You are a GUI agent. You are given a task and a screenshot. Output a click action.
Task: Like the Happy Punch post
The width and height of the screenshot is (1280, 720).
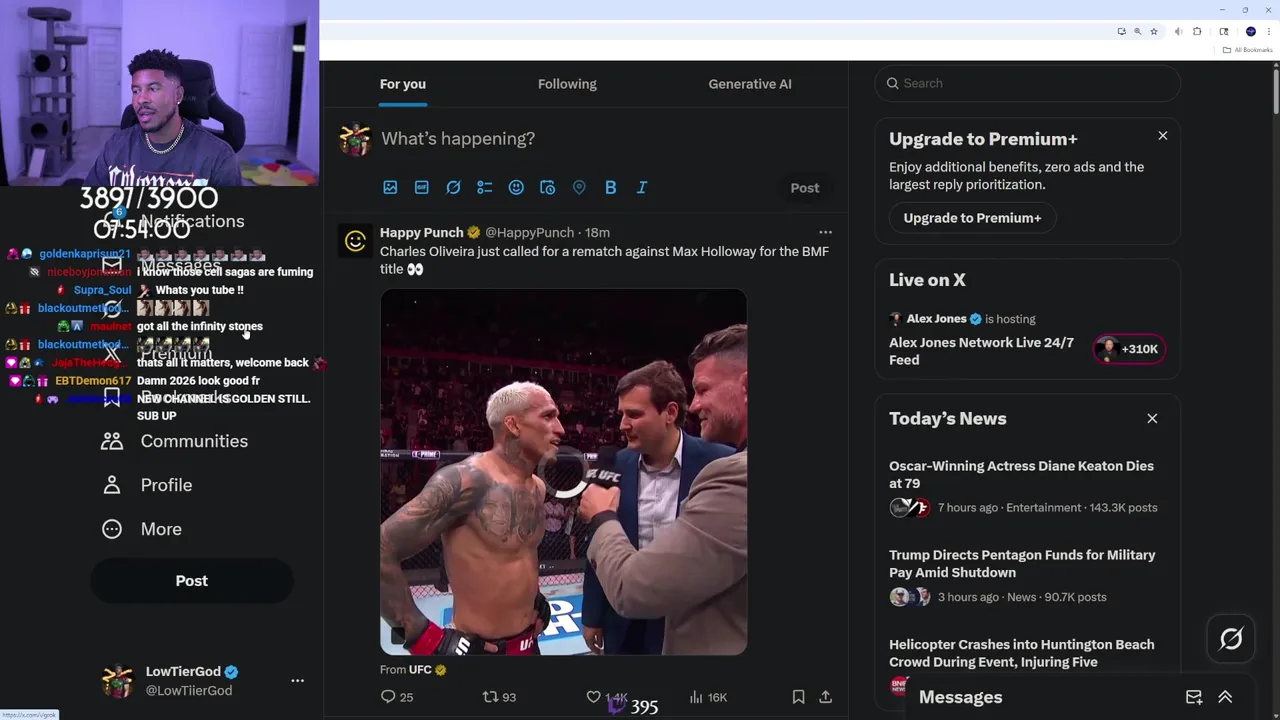(x=593, y=697)
